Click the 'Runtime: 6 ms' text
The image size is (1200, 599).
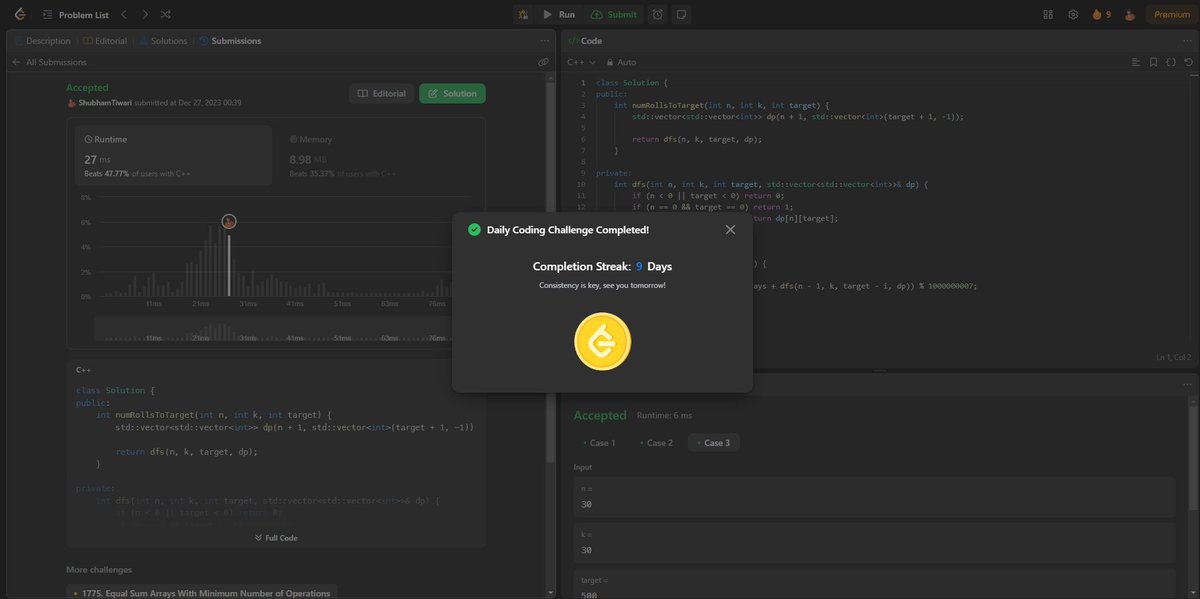point(664,415)
